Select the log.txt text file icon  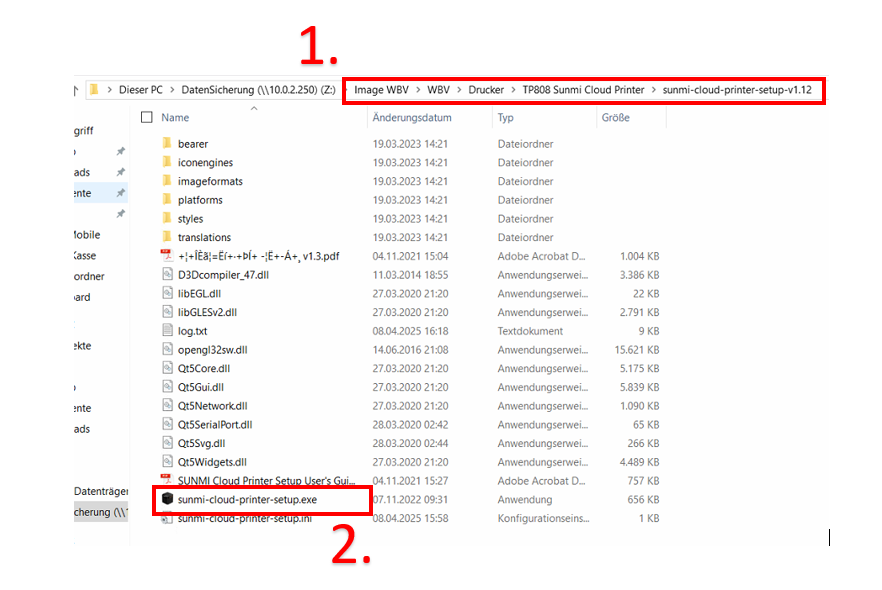pyautogui.click(x=167, y=331)
